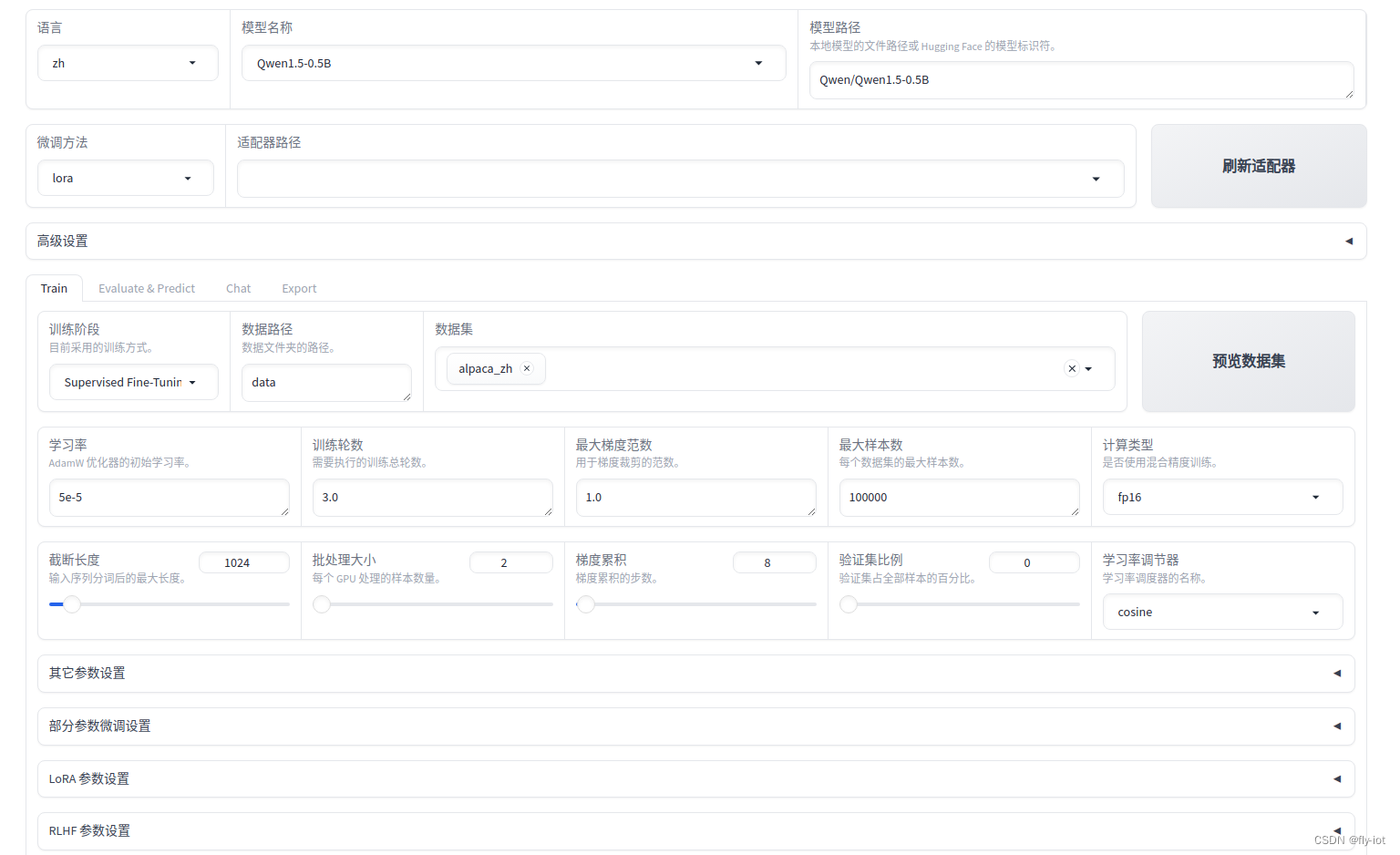Click the 模型路径 model path input field
The width and height of the screenshot is (1400, 855).
(1082, 80)
